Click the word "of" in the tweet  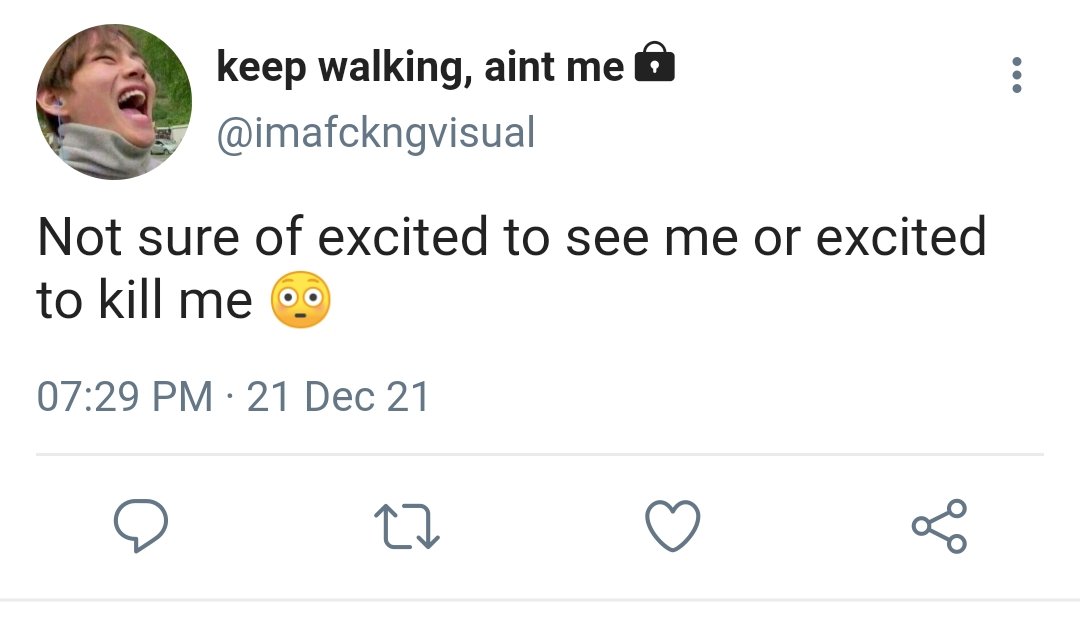(278, 236)
